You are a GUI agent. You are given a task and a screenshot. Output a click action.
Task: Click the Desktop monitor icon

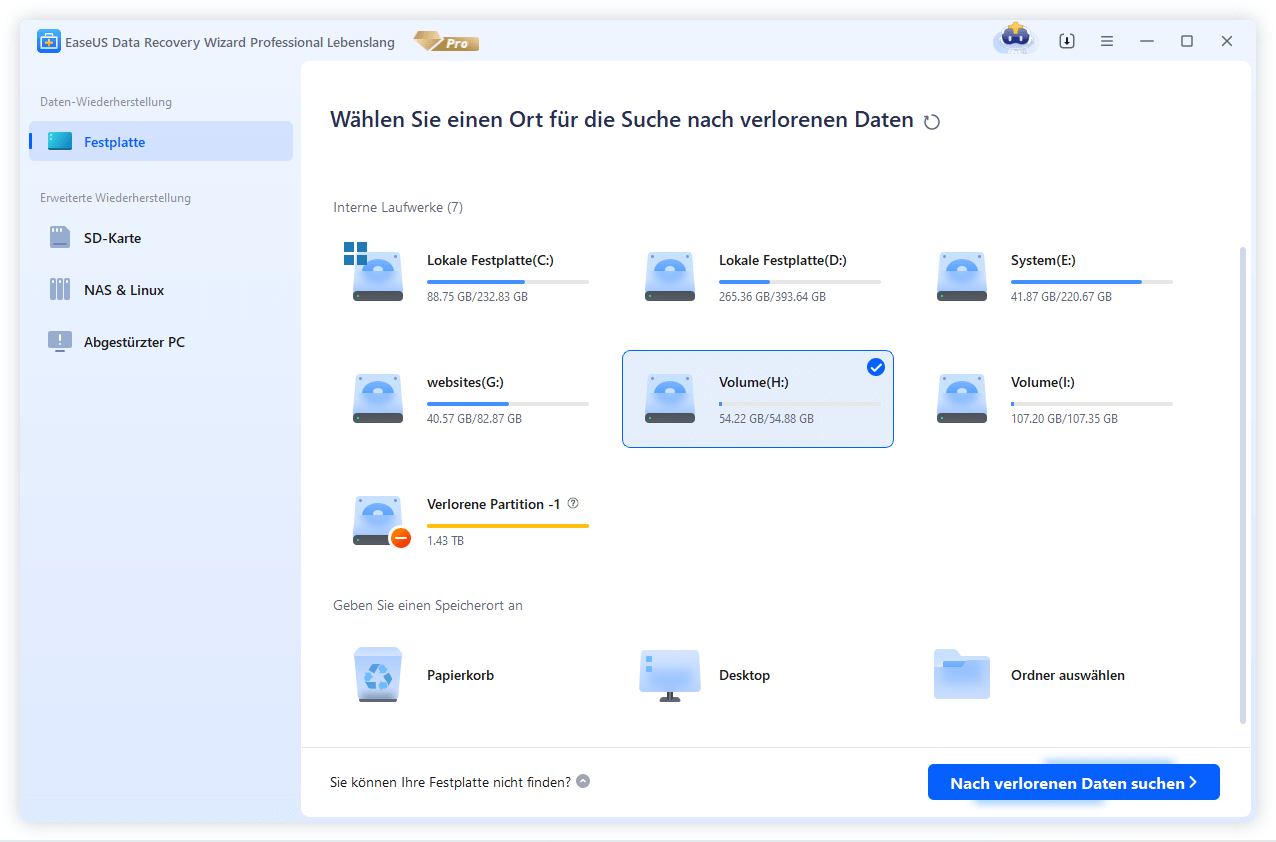tap(670, 675)
